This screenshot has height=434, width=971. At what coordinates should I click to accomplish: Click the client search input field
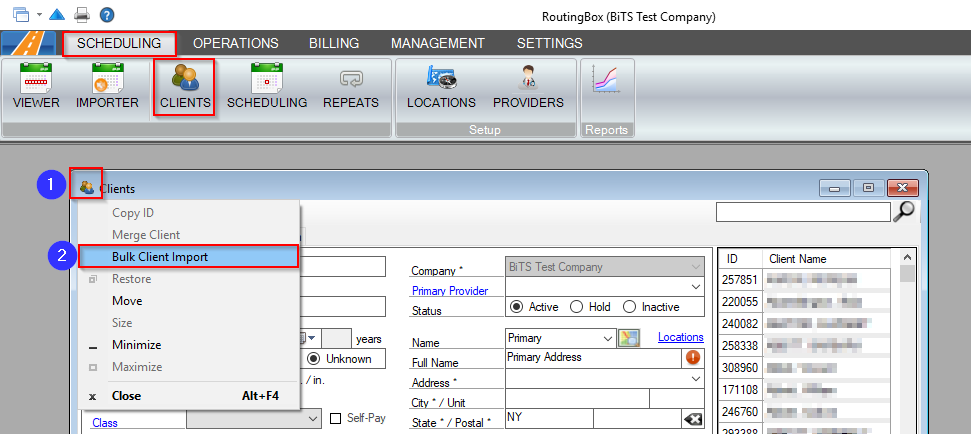tap(802, 211)
